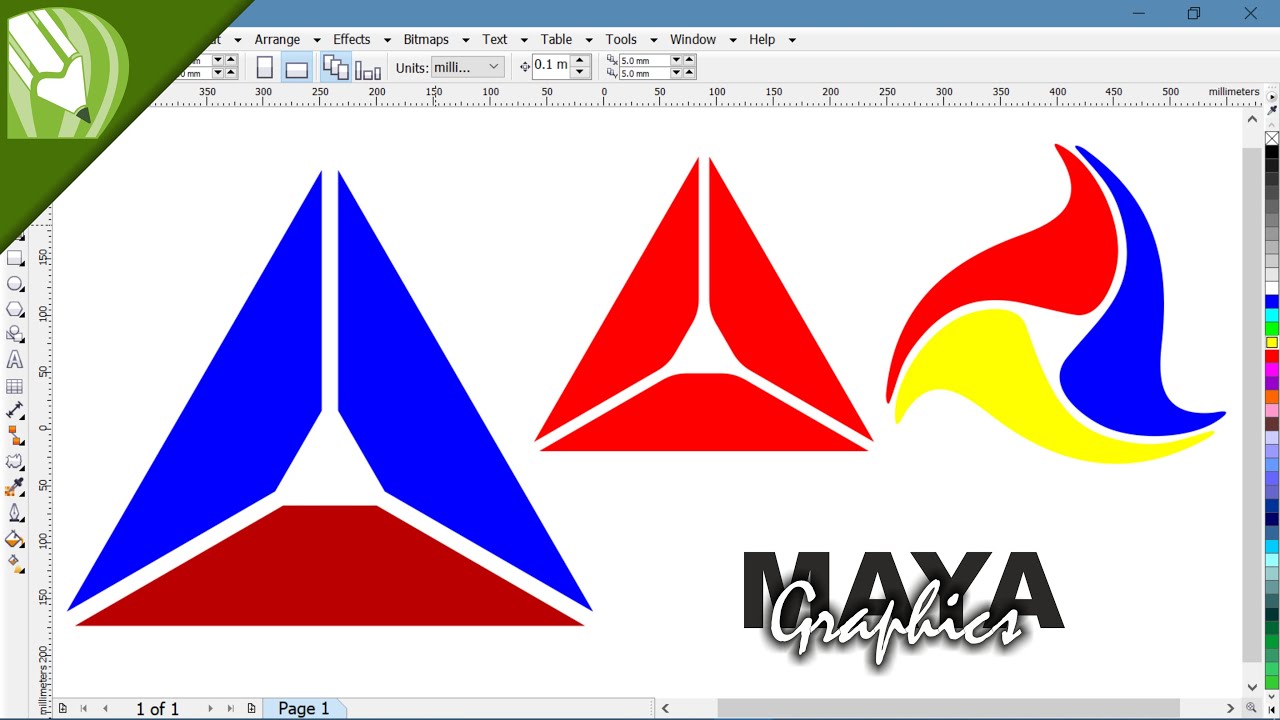The width and height of the screenshot is (1280, 720).
Task: Open the Effects menu
Action: pyautogui.click(x=351, y=39)
